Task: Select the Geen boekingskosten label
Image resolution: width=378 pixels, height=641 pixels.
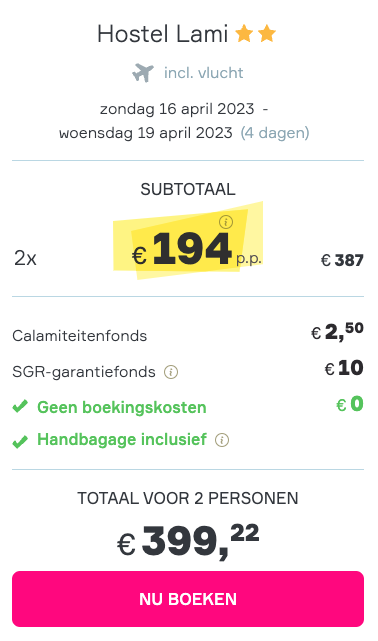Action: tap(122, 408)
